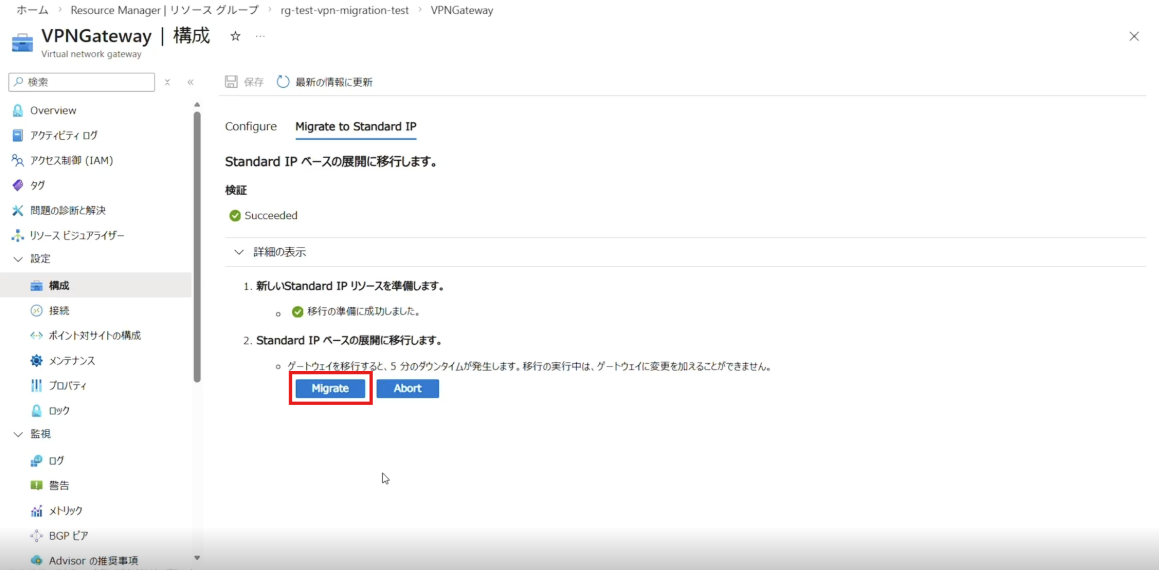Favorite this page with the star icon
Viewport: 1159px width, 570px height.
point(235,36)
